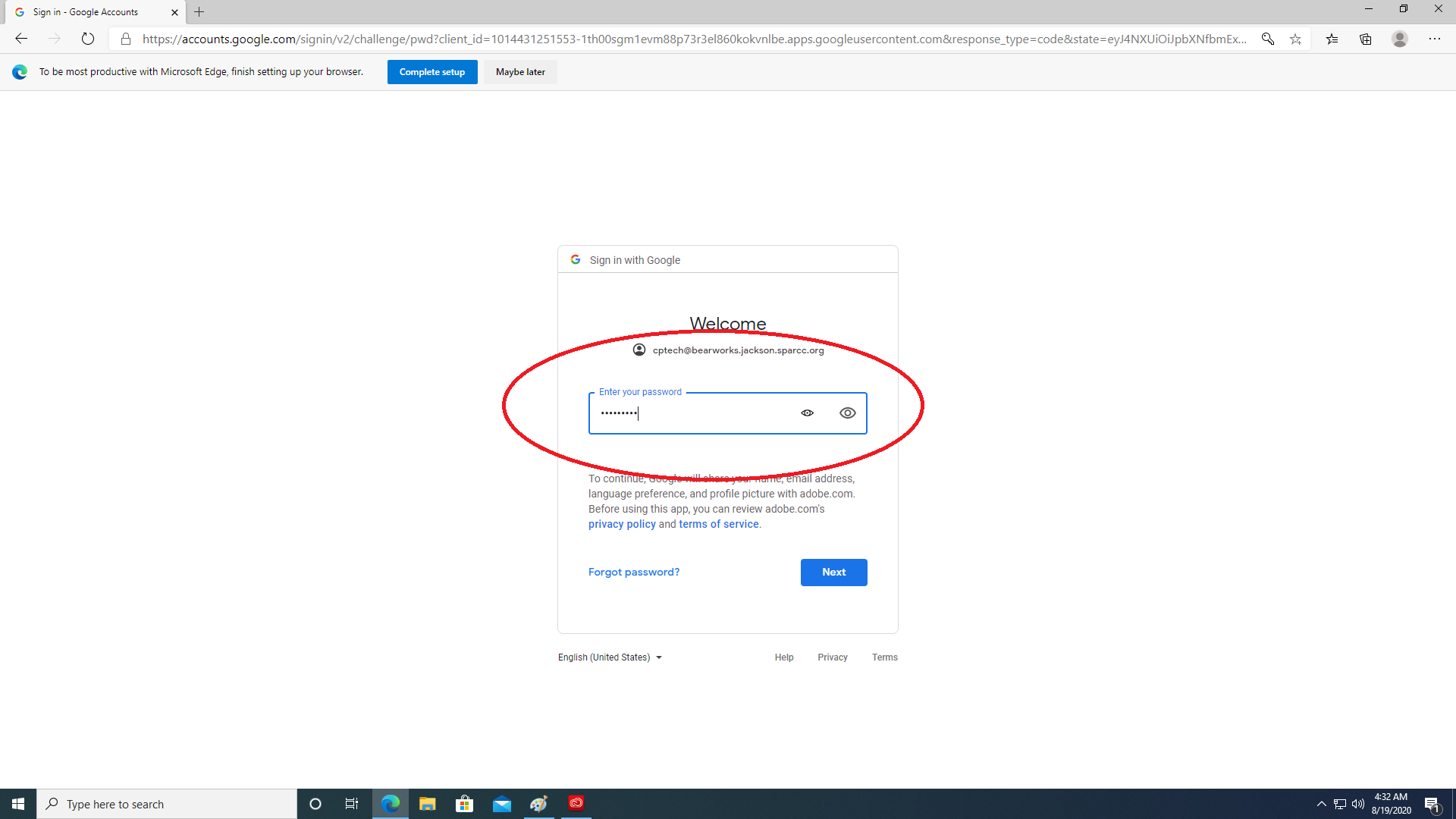Open Edge Settings and more menu
The image size is (1456, 819).
point(1434,39)
